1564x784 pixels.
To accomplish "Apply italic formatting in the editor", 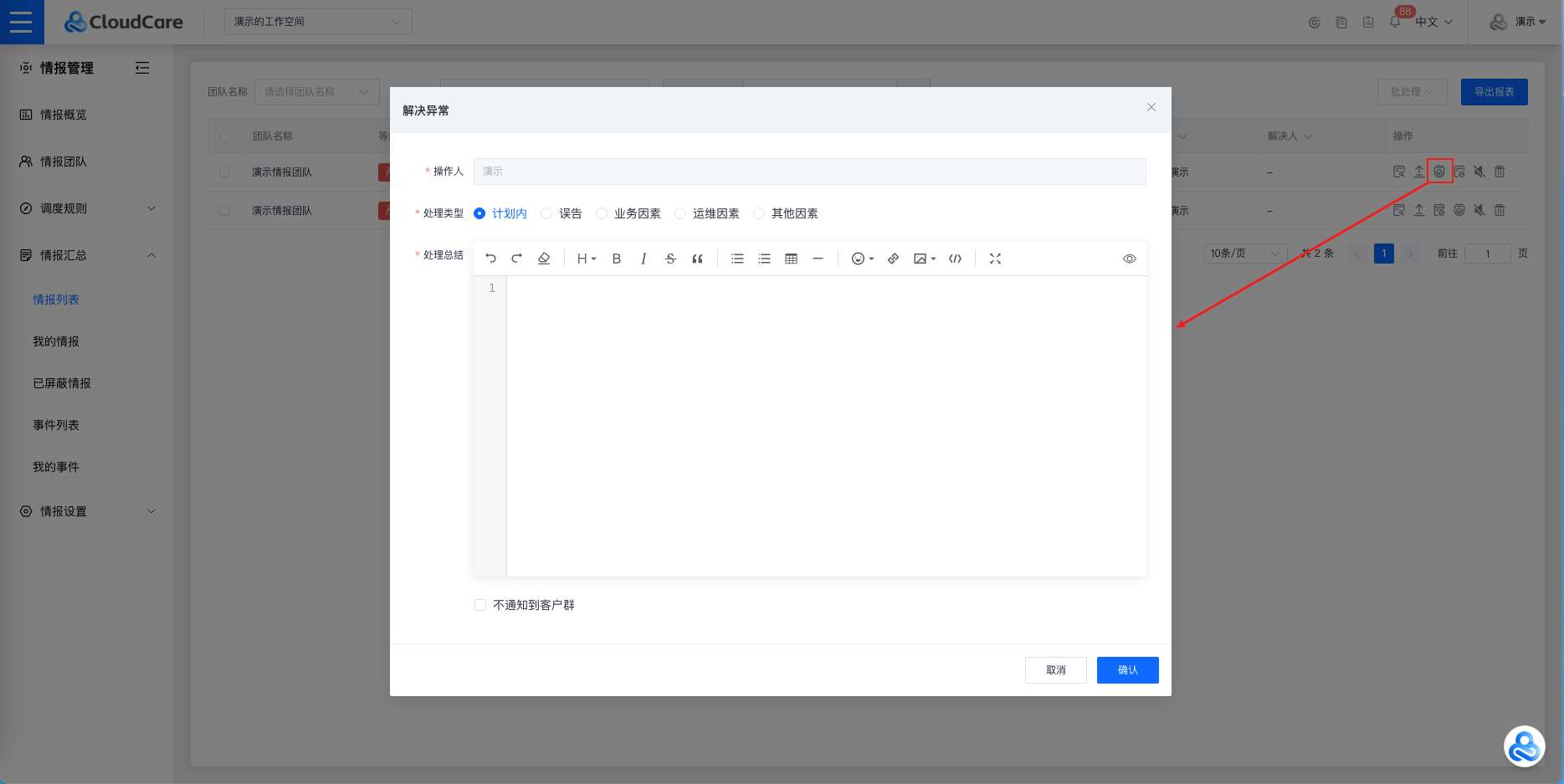I will tap(644, 259).
